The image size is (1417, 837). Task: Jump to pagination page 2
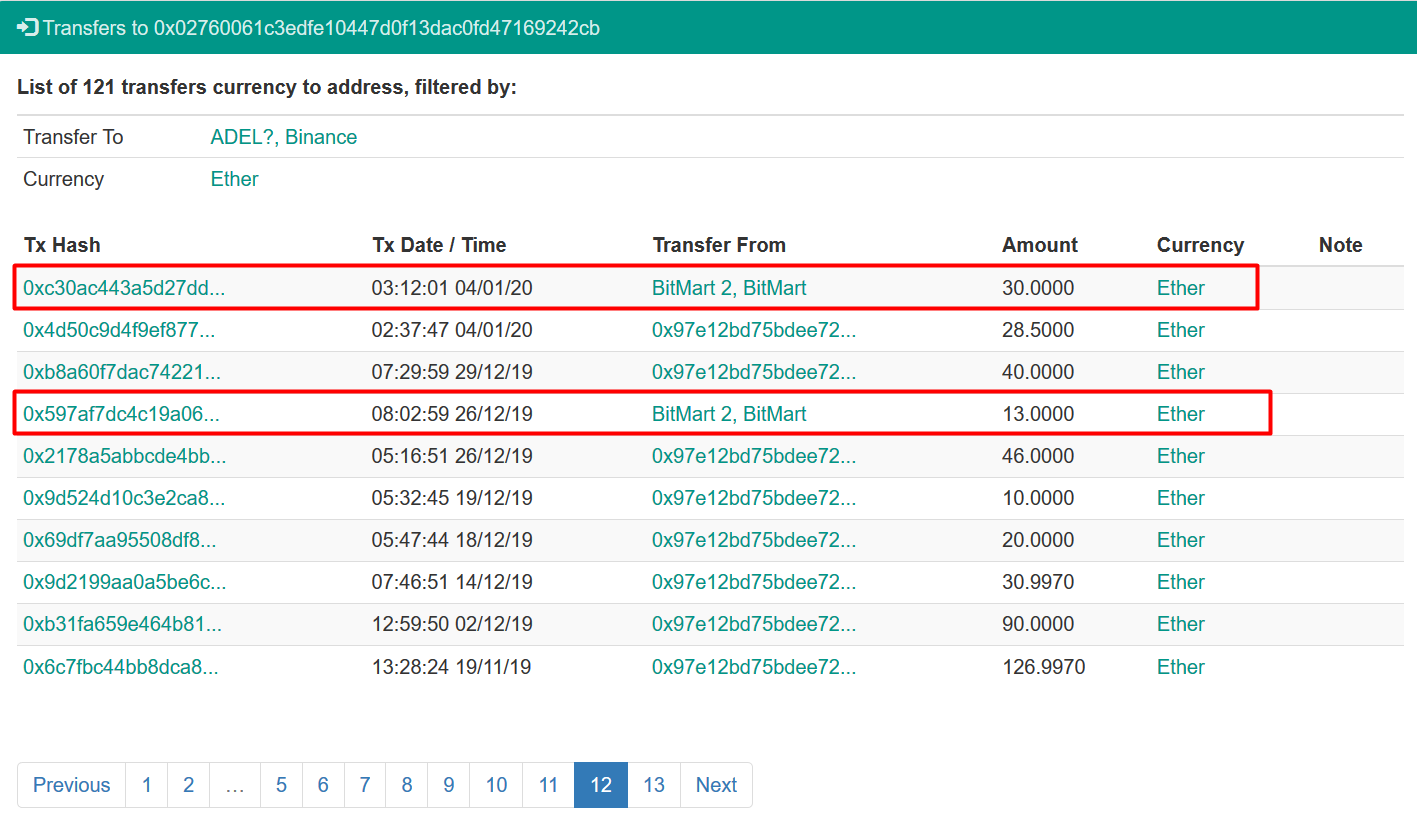pyautogui.click(x=188, y=785)
